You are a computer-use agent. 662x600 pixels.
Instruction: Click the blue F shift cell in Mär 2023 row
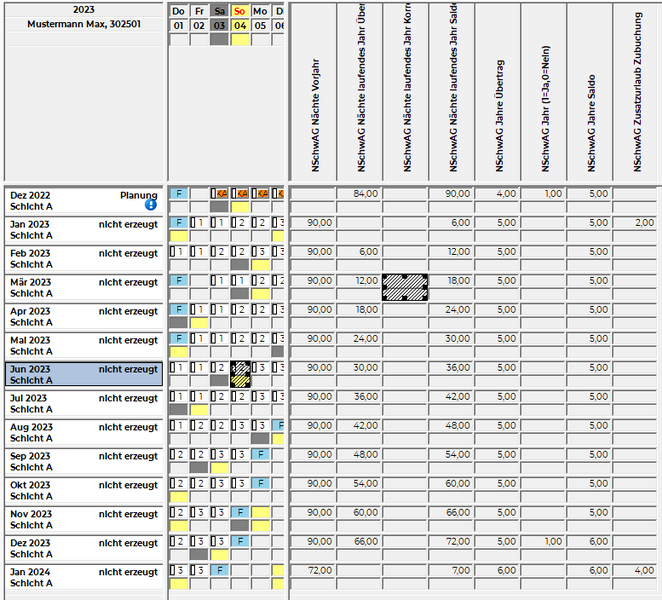[x=179, y=281]
